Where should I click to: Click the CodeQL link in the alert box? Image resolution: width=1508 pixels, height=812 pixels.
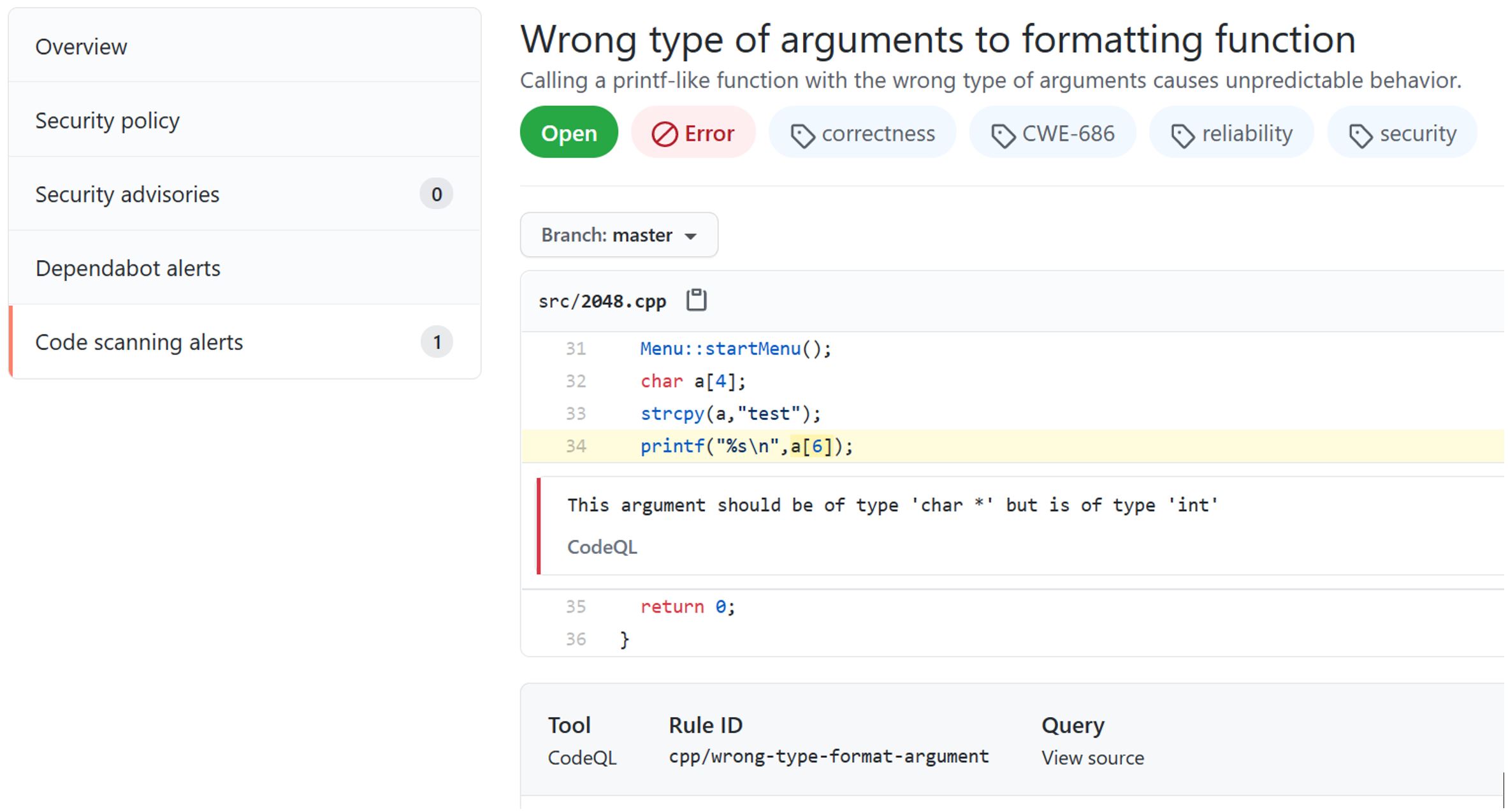tap(602, 547)
